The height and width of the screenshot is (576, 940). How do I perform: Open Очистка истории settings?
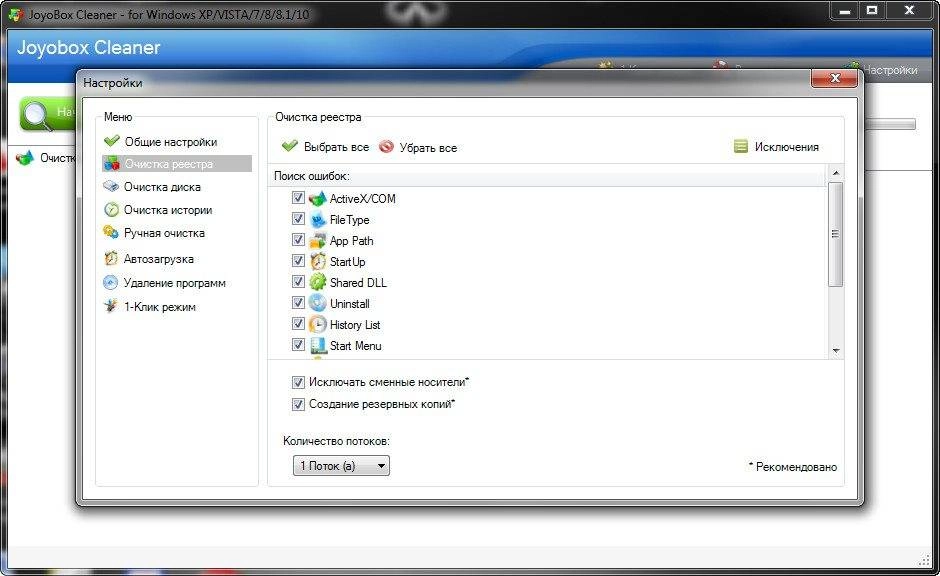(x=168, y=210)
